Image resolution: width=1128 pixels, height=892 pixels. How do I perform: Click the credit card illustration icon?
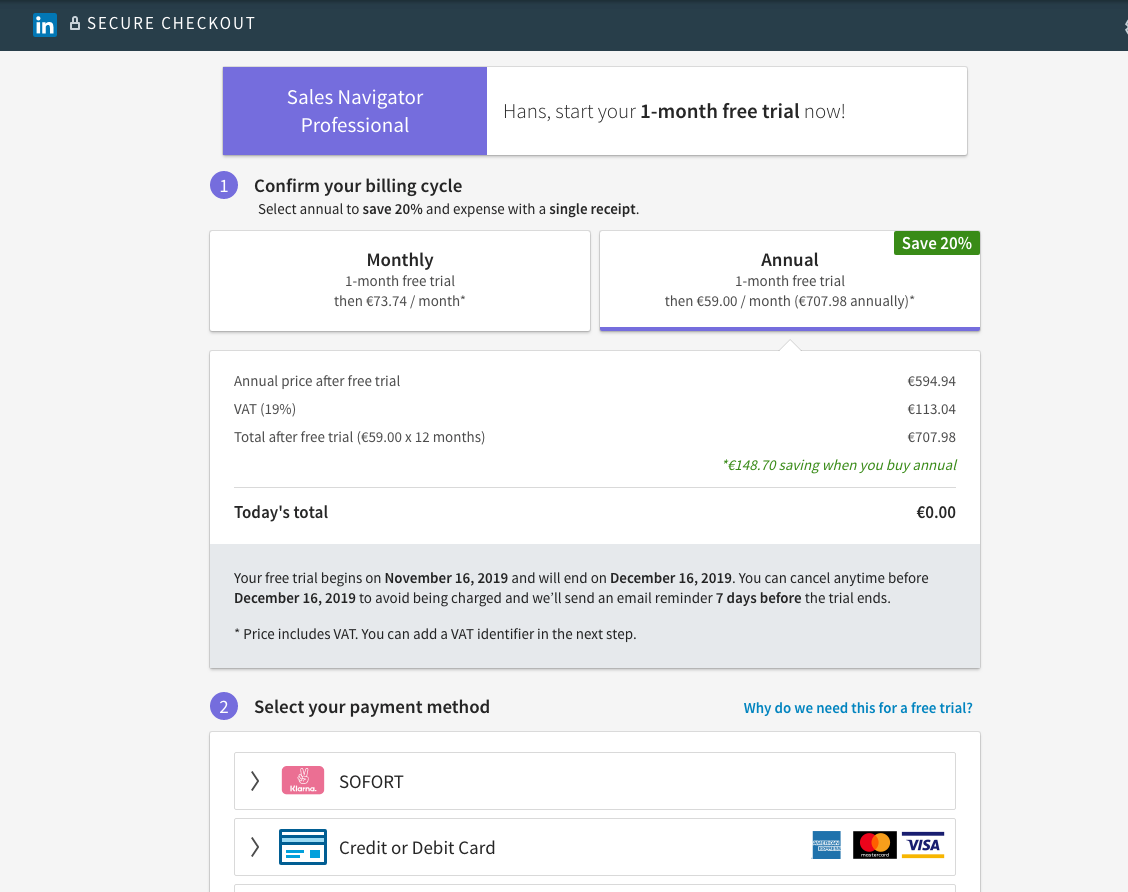pyautogui.click(x=303, y=847)
